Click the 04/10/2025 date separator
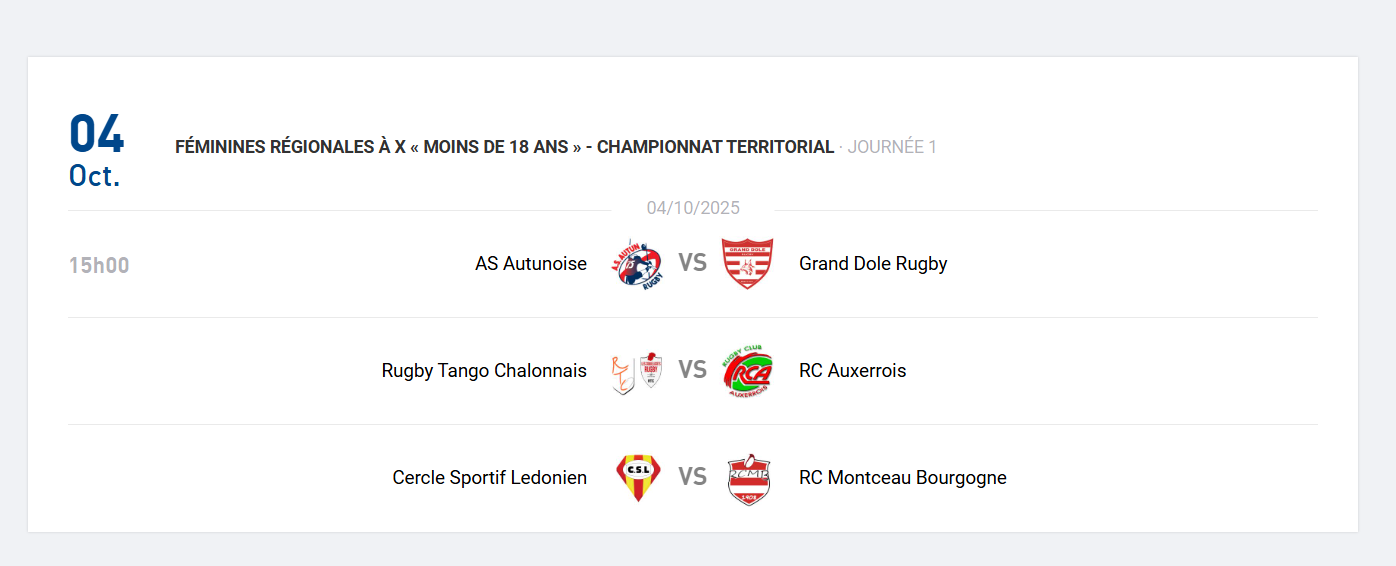This screenshot has width=1396, height=566. [x=693, y=208]
